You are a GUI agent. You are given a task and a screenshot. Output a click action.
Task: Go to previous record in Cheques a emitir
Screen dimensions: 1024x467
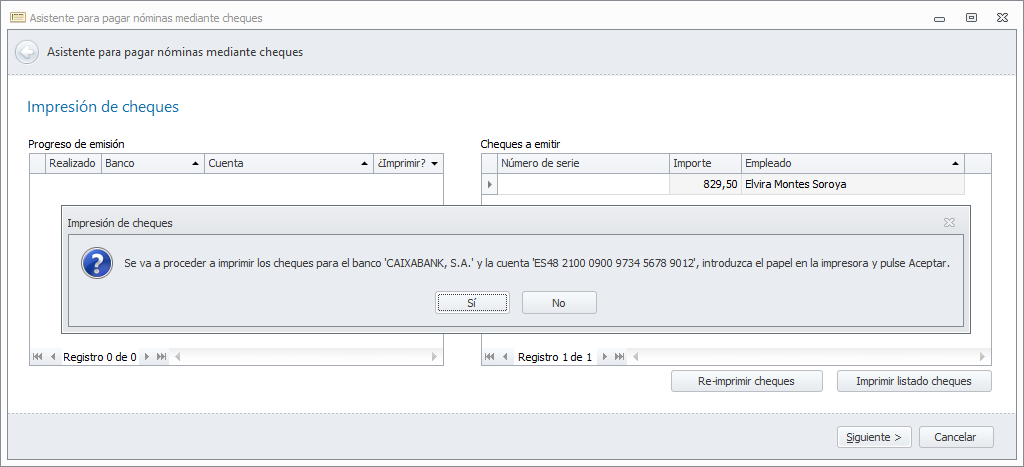tap(505, 357)
